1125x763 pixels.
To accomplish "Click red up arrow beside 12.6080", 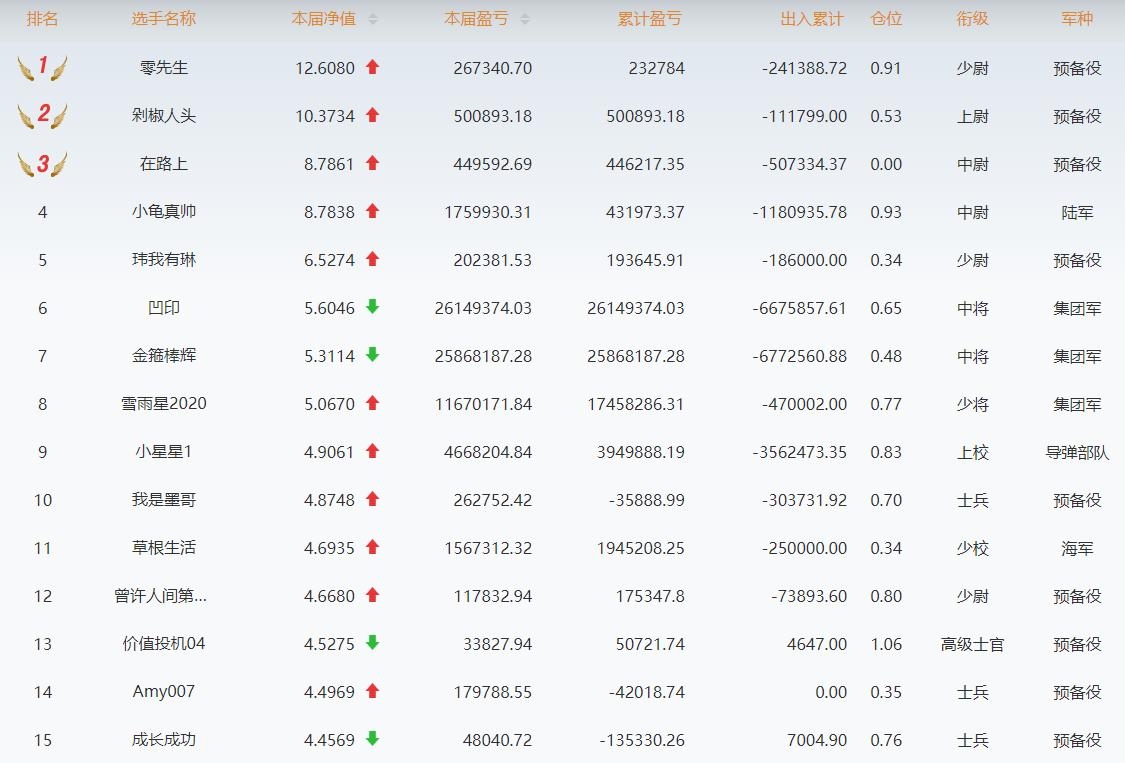I will 372,67.
